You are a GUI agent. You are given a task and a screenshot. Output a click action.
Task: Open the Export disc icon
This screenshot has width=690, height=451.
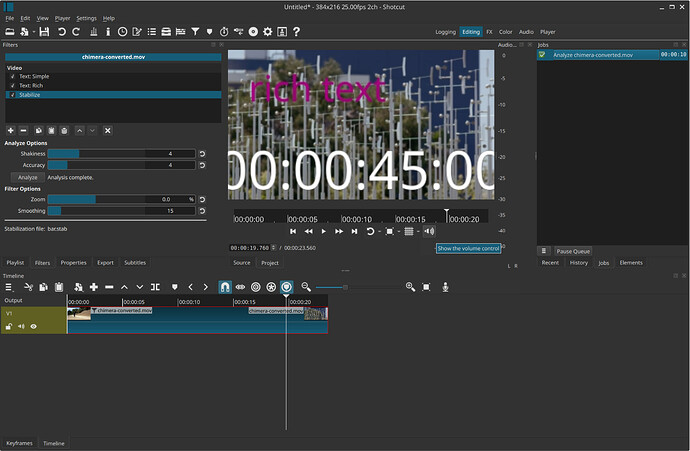pos(253,32)
